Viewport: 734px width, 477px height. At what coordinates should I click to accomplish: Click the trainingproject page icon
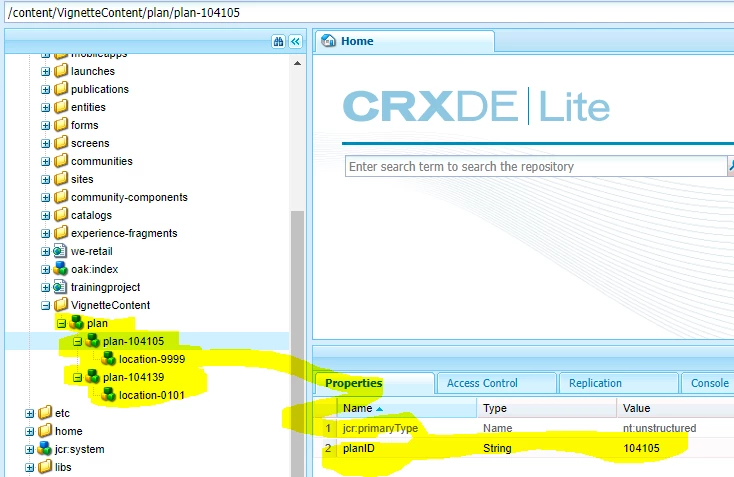[x=60, y=287]
